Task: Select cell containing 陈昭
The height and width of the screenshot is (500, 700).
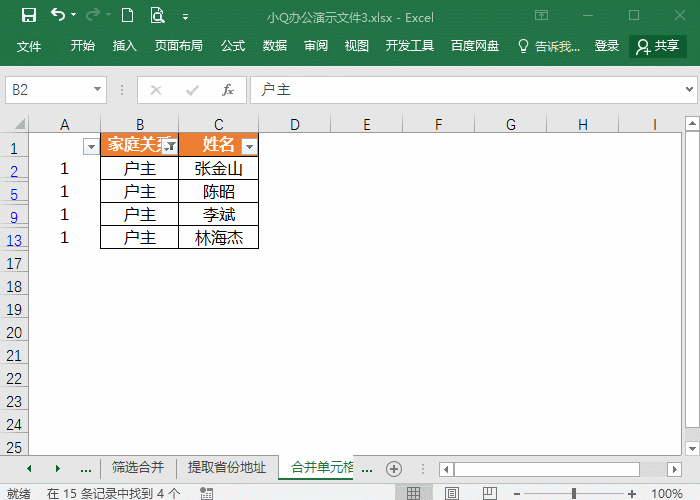Action: pyautogui.click(x=219, y=192)
